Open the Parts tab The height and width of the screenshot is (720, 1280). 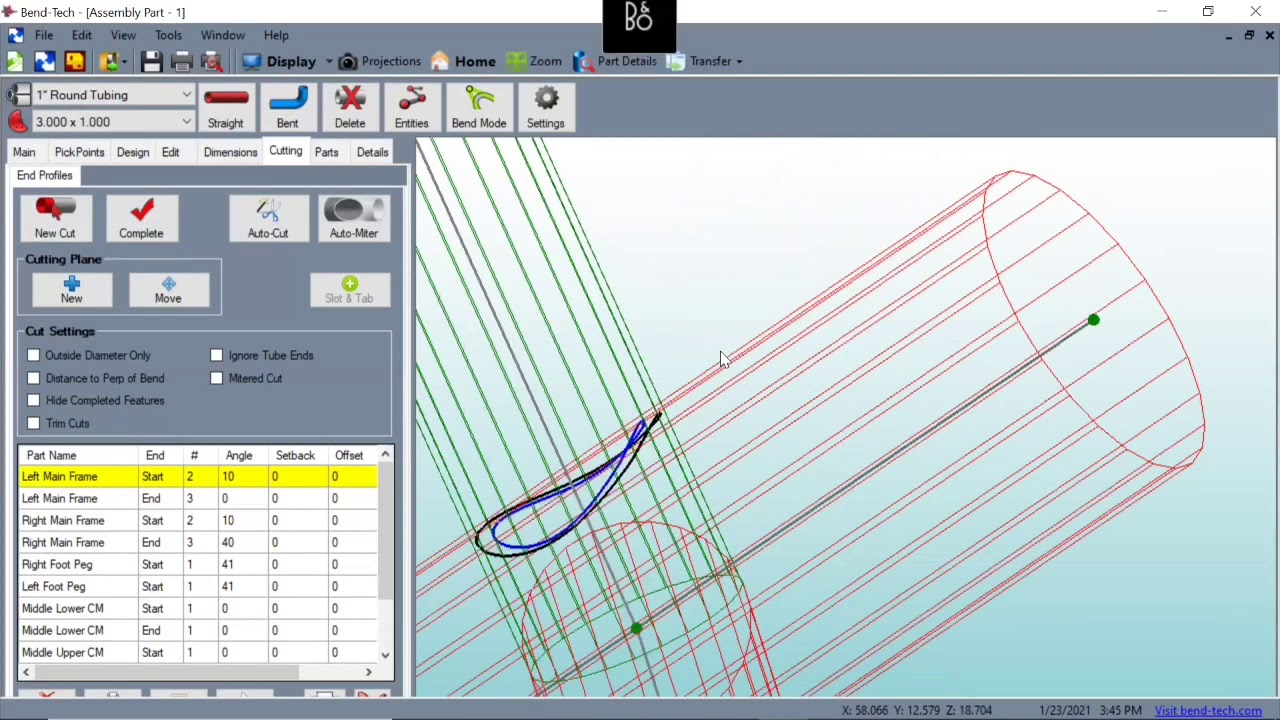(326, 152)
